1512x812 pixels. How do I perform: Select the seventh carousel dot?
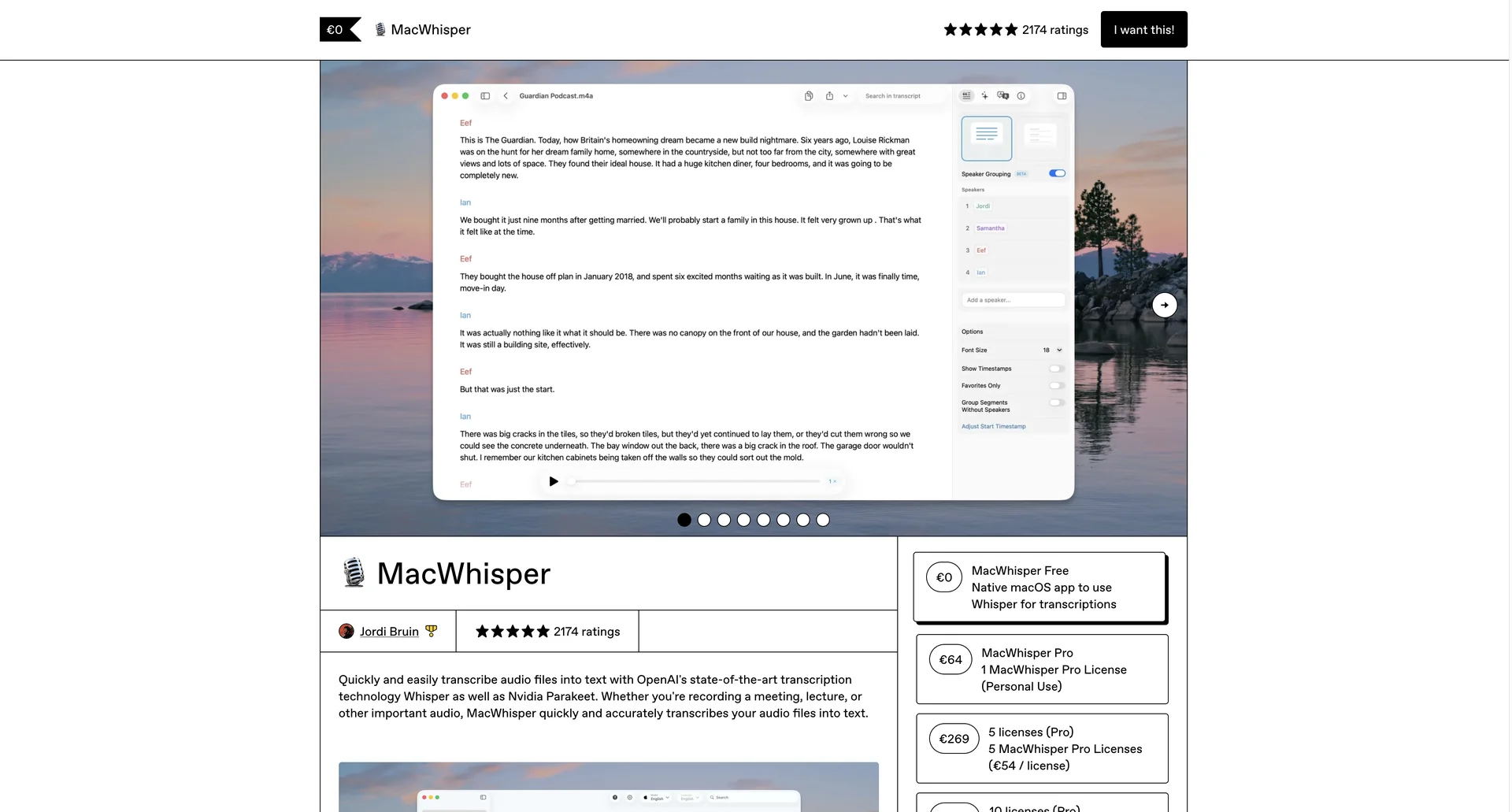802,520
